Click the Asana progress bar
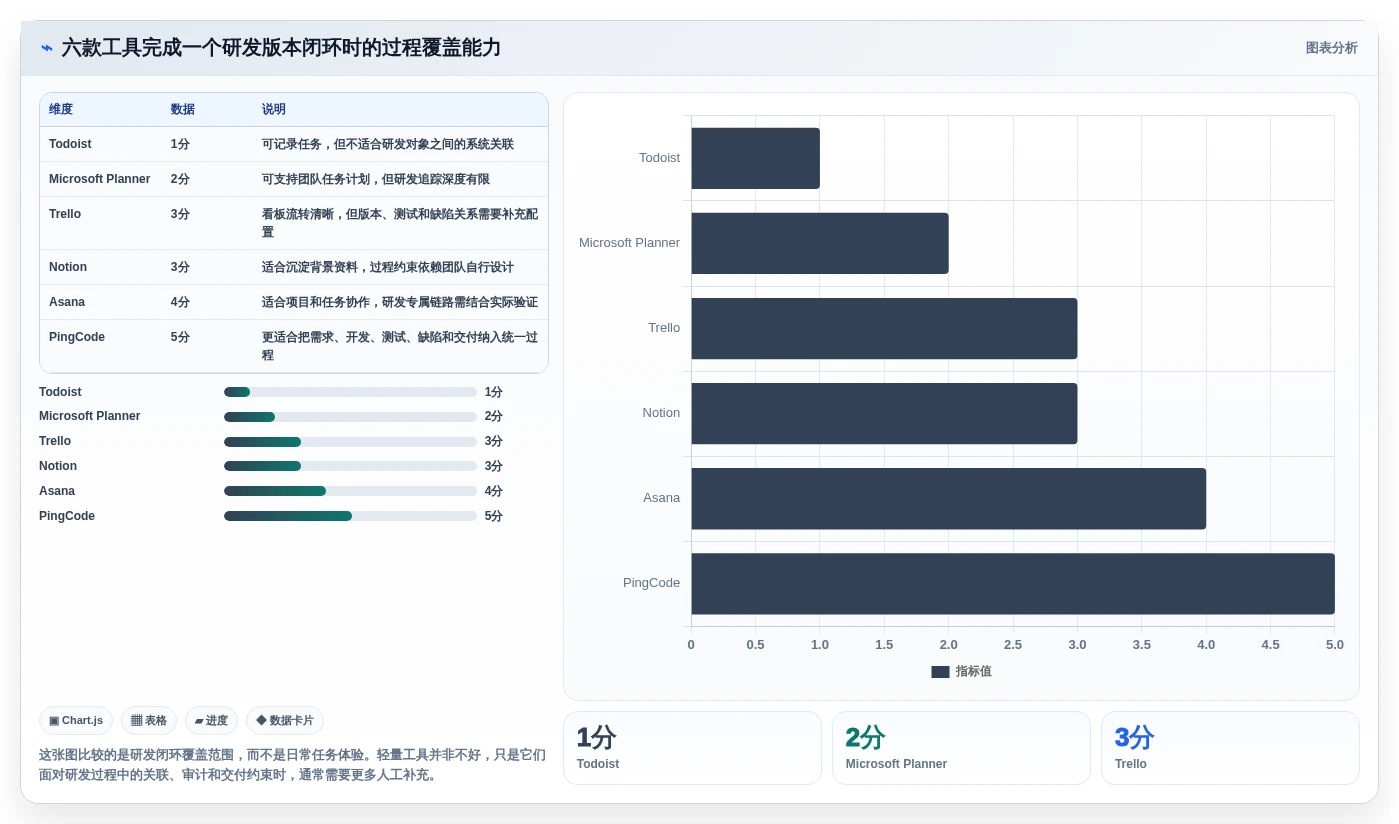Viewport: 1399px width, 824px height. tap(350, 491)
